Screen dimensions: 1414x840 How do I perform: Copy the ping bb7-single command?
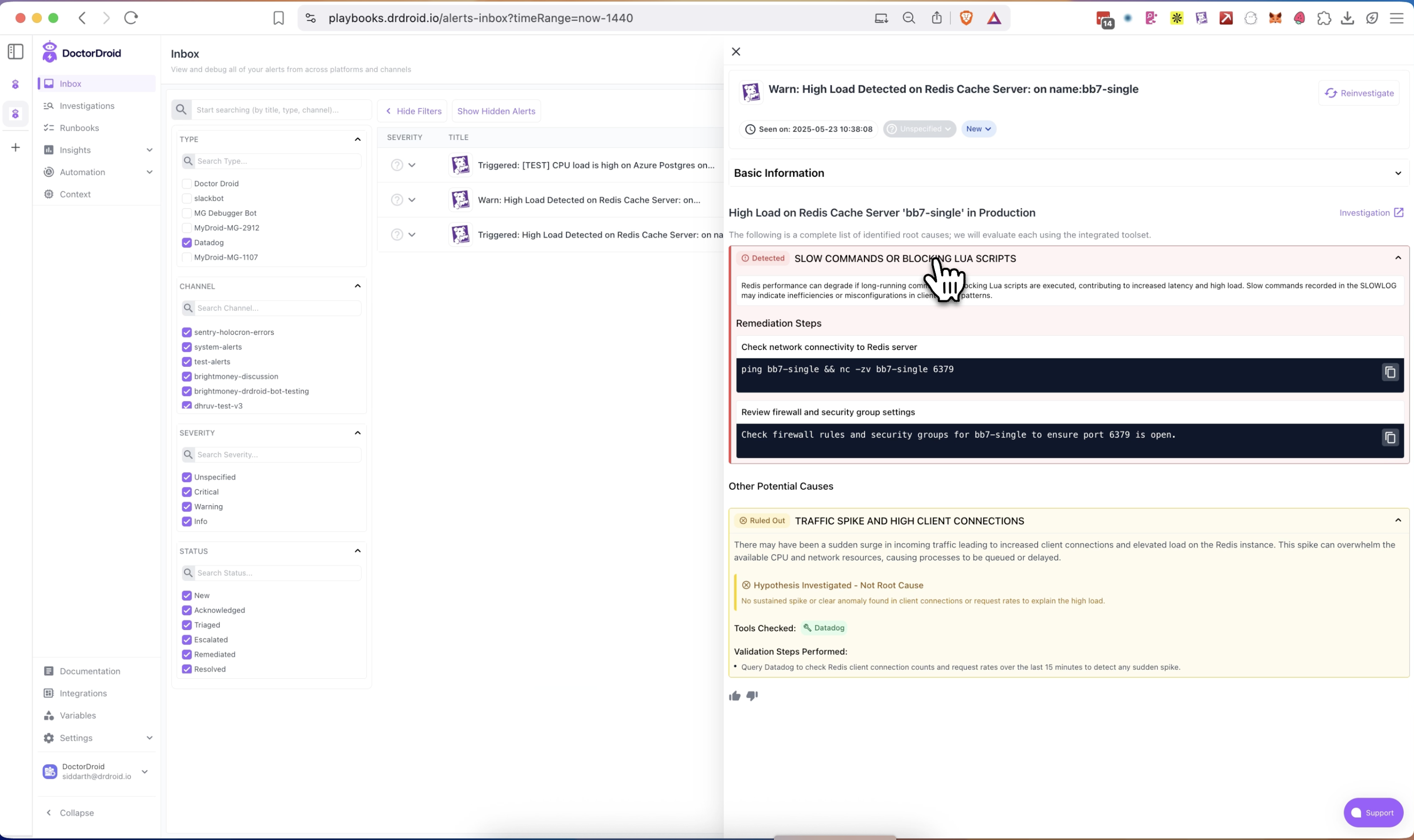[1390, 373]
